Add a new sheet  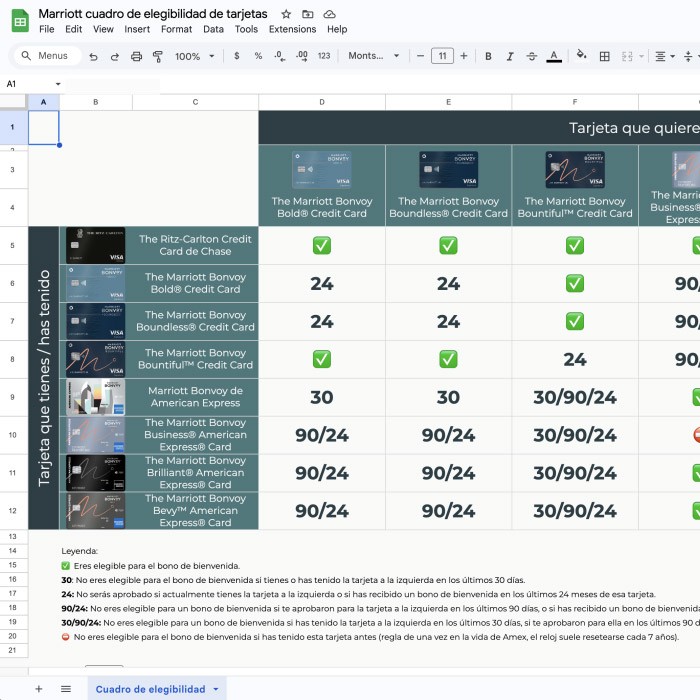point(39,689)
